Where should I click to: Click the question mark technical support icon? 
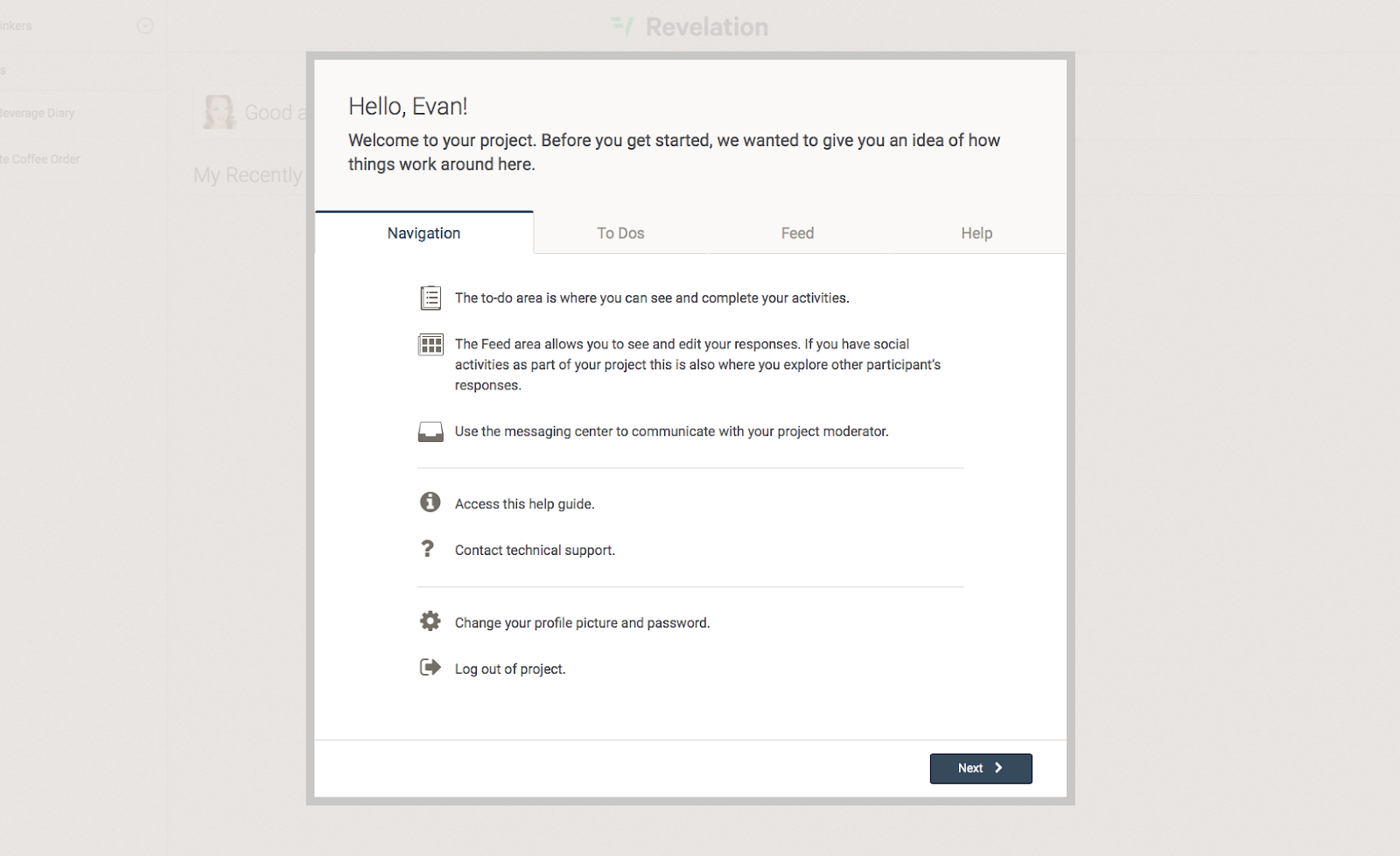pos(427,549)
